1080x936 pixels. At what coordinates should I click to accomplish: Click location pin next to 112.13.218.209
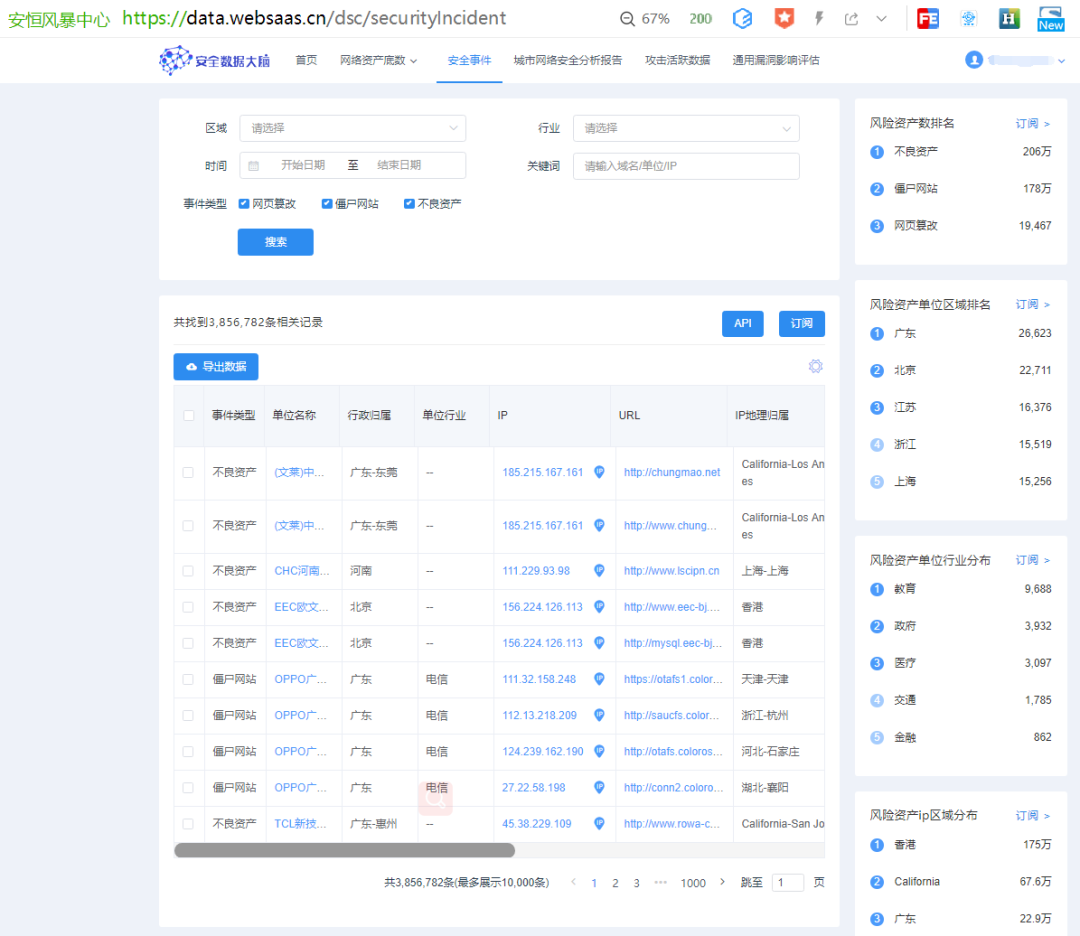point(599,715)
